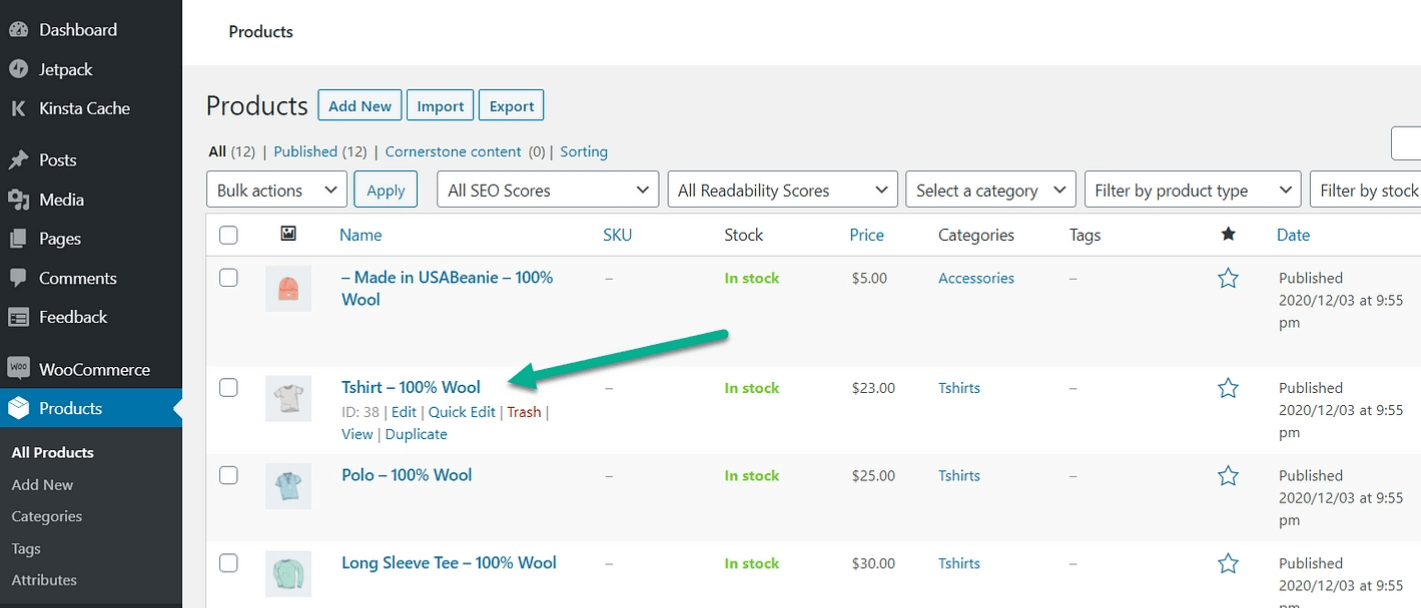
Task: Toggle featured star for Tshirt product
Action: pyautogui.click(x=1228, y=388)
